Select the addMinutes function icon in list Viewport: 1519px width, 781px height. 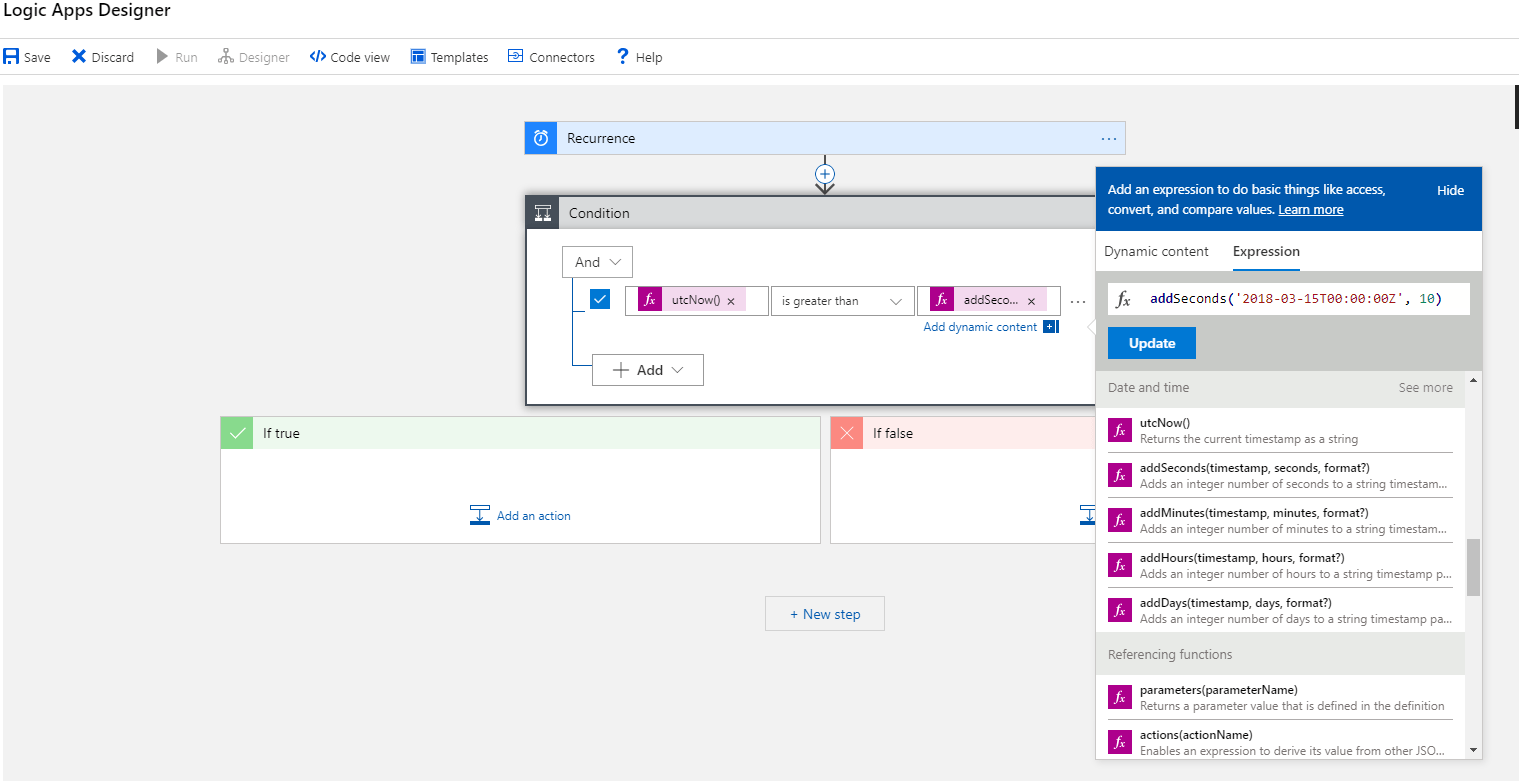tap(1120, 520)
